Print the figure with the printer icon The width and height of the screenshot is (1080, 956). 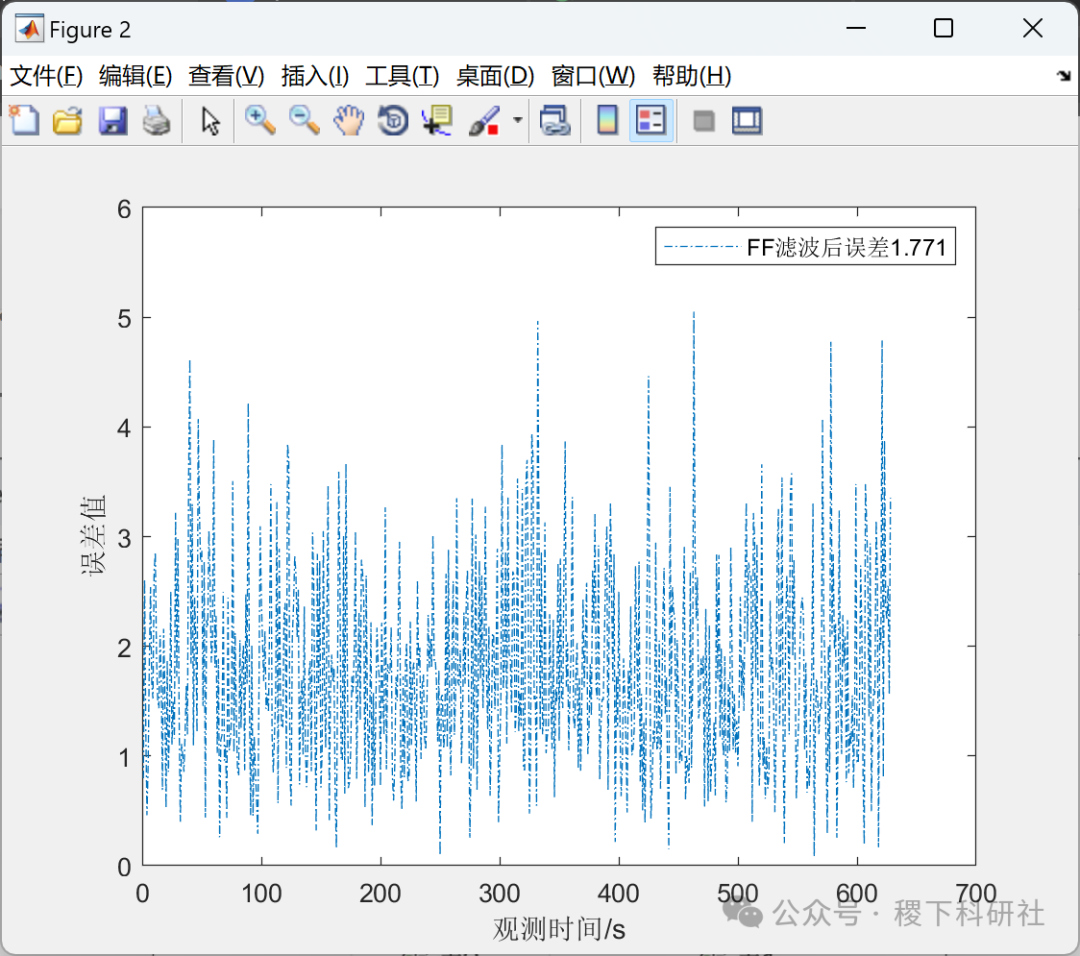point(156,121)
